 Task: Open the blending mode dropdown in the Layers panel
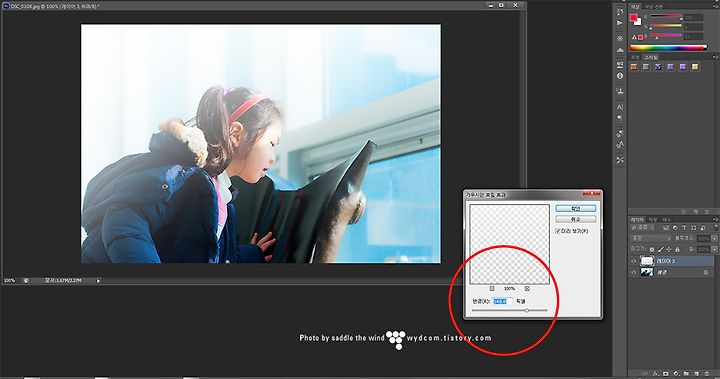[650, 238]
